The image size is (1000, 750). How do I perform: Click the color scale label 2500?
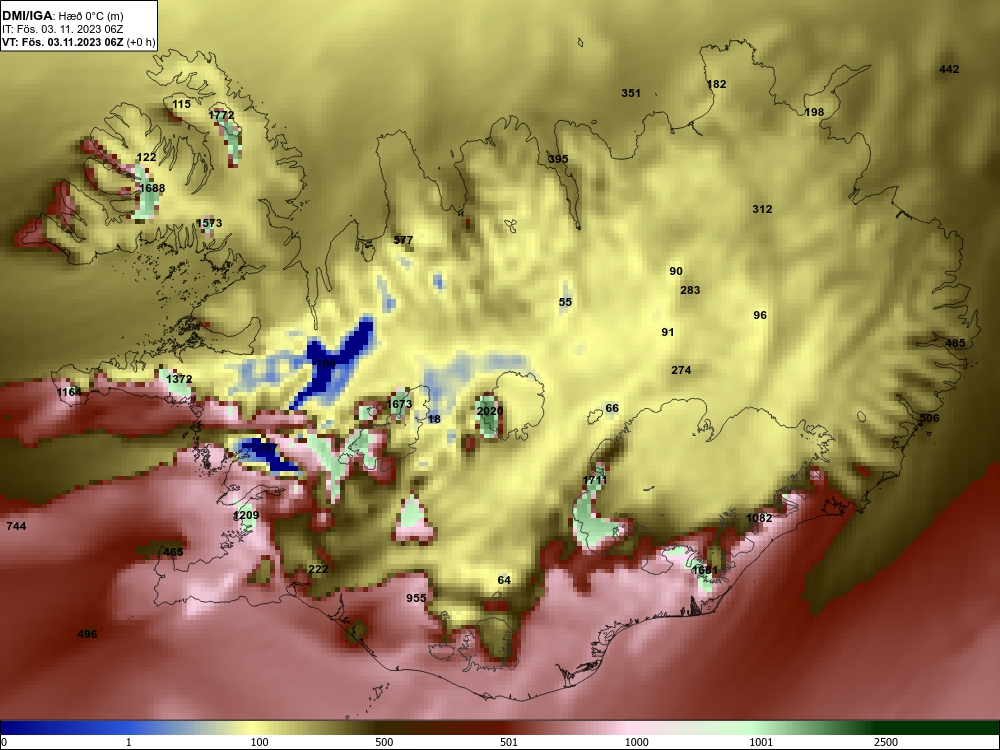click(x=886, y=742)
